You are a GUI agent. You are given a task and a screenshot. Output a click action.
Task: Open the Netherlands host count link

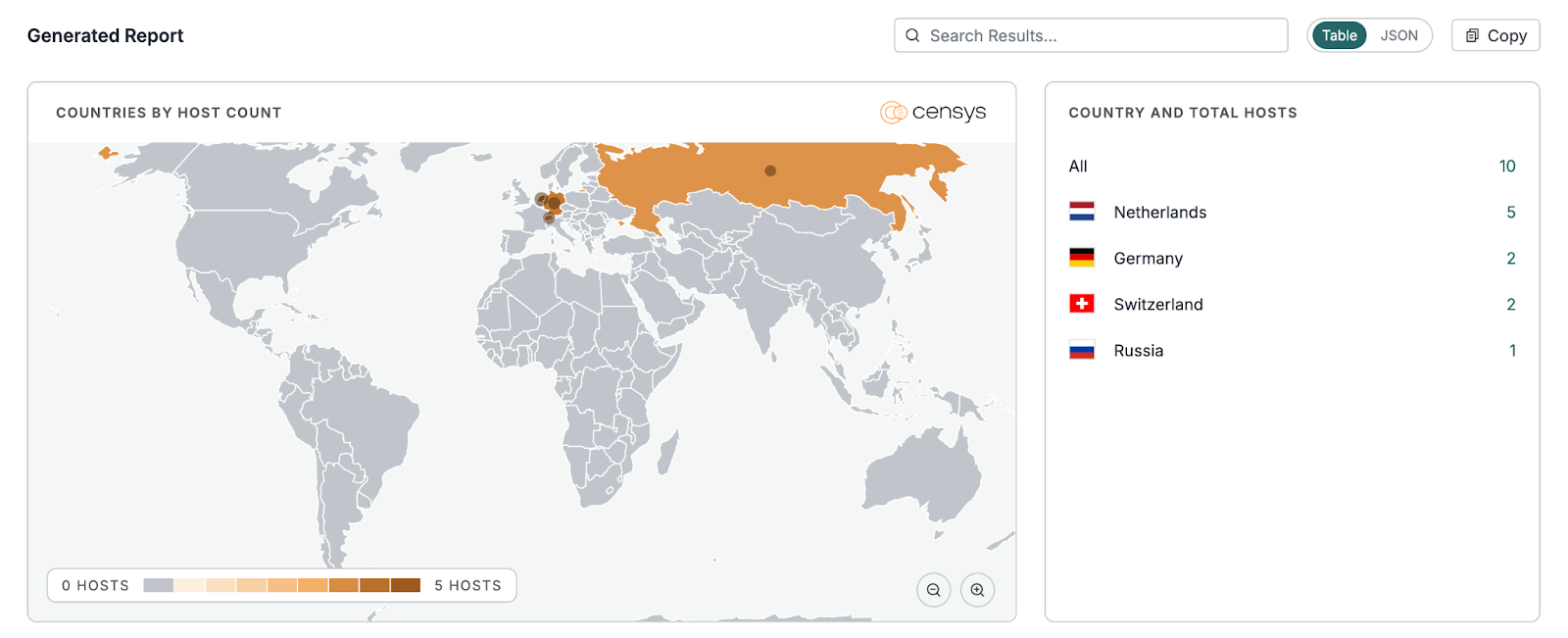tap(1510, 212)
